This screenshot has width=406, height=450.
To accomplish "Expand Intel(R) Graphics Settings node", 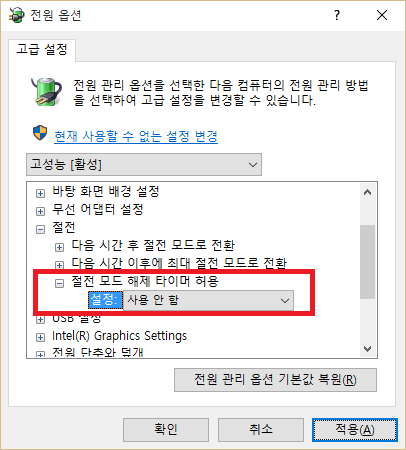I will pyautogui.click(x=40, y=337).
